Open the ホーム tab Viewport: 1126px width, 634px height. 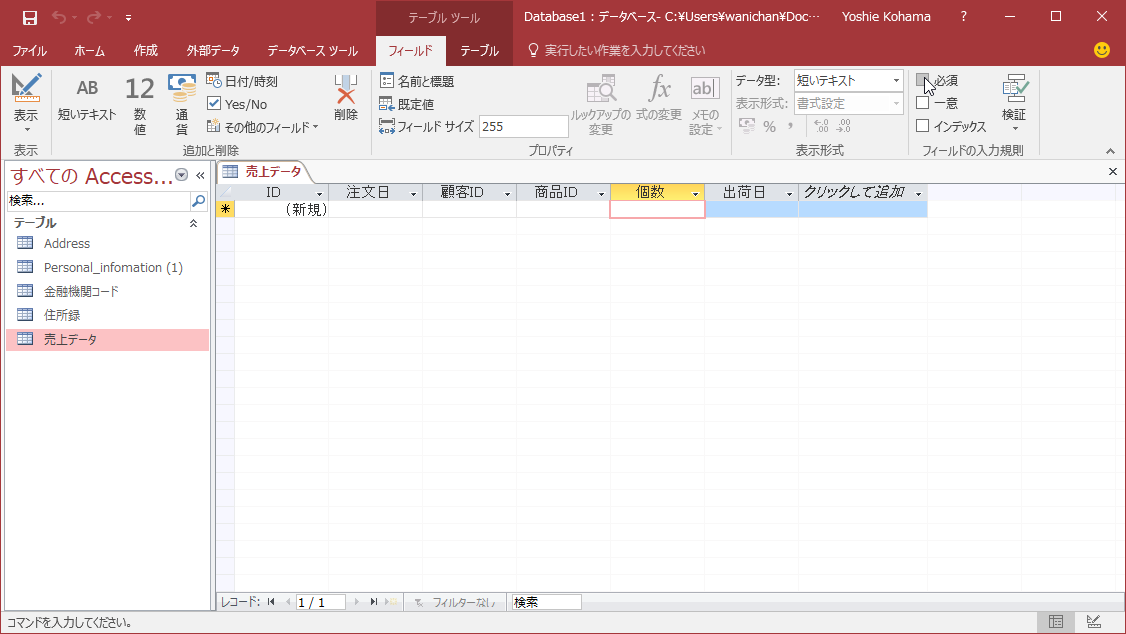pos(89,50)
